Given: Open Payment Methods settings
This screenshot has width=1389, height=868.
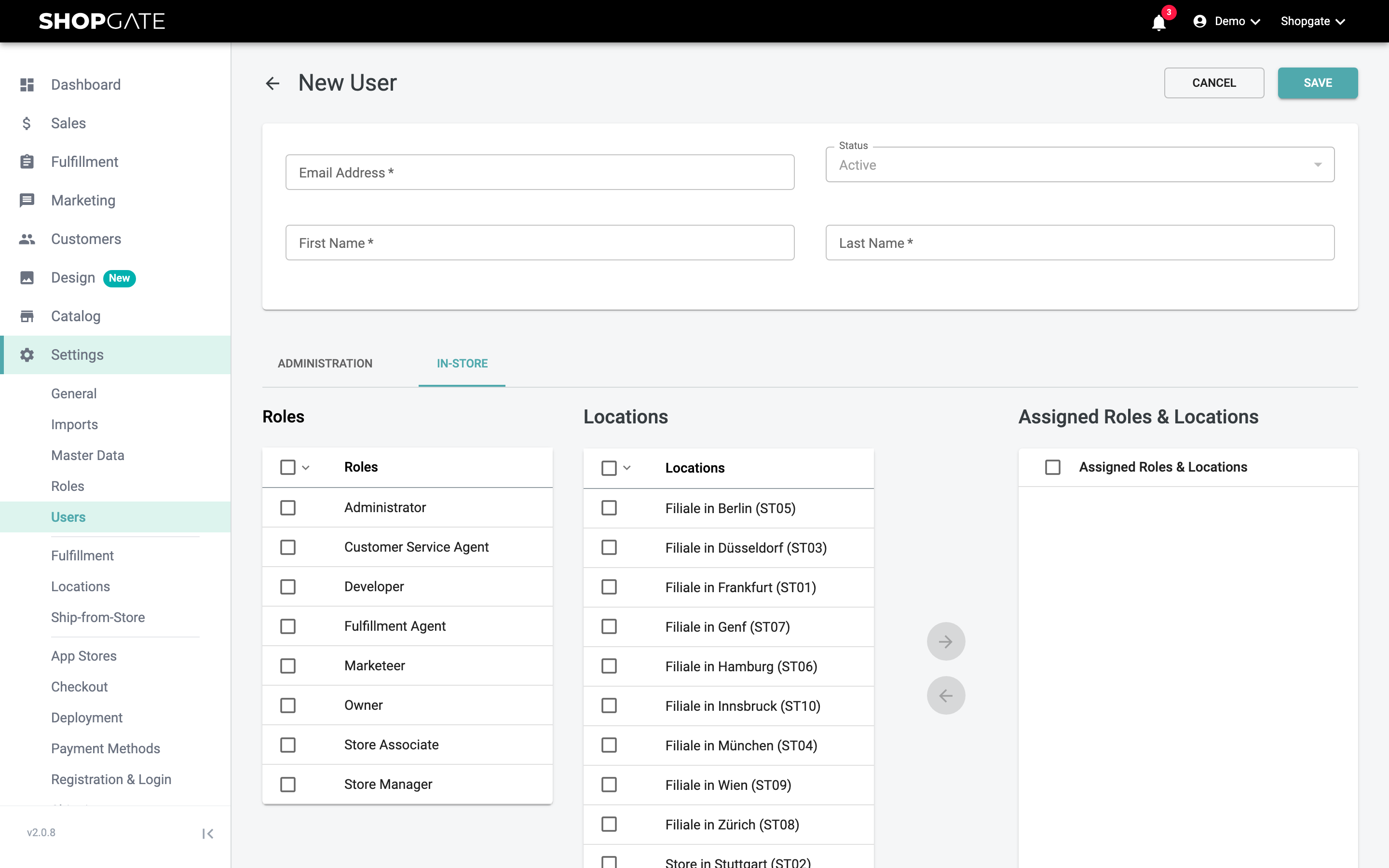Looking at the screenshot, I should (x=106, y=748).
